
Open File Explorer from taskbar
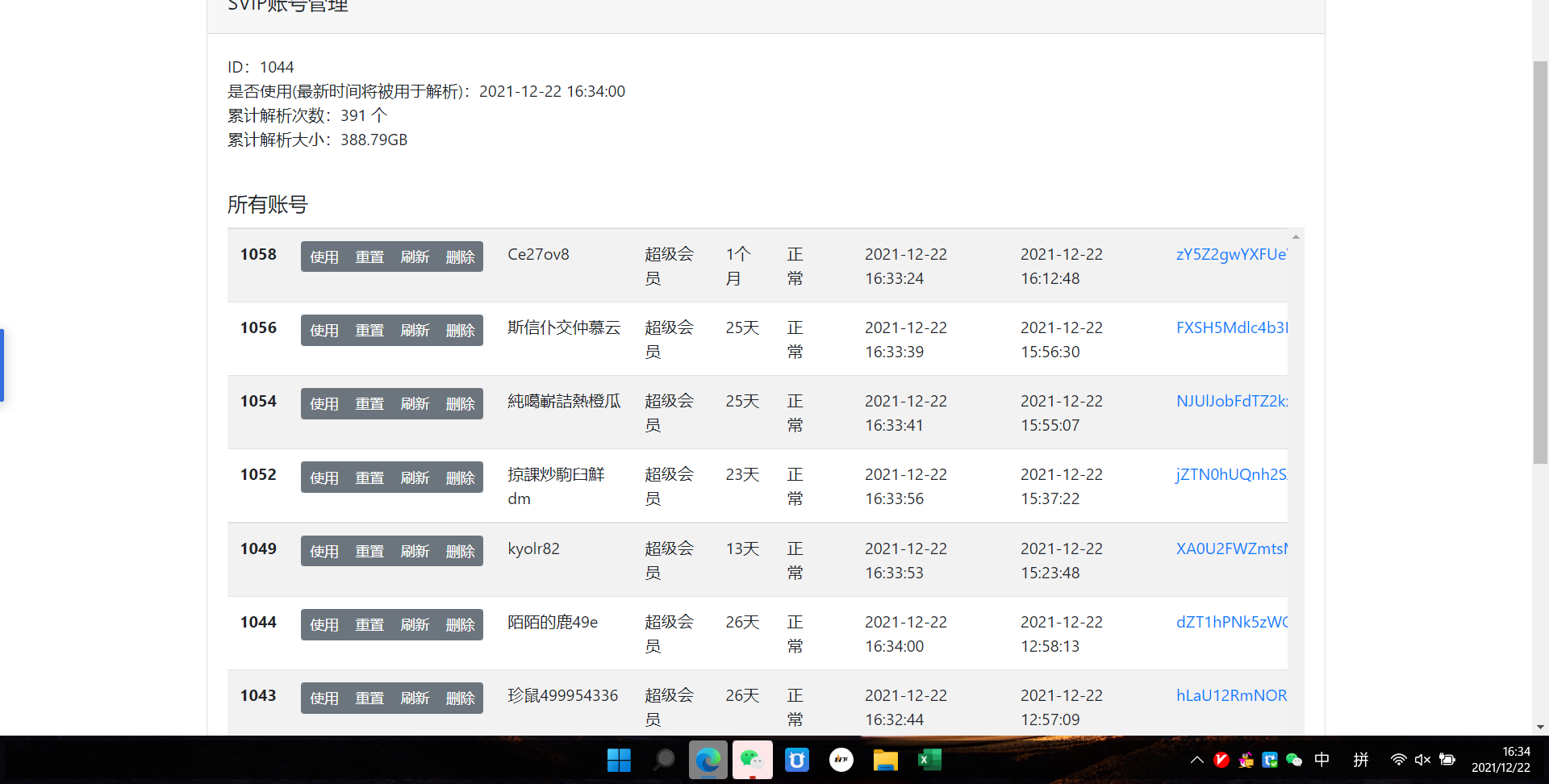pyautogui.click(x=885, y=760)
